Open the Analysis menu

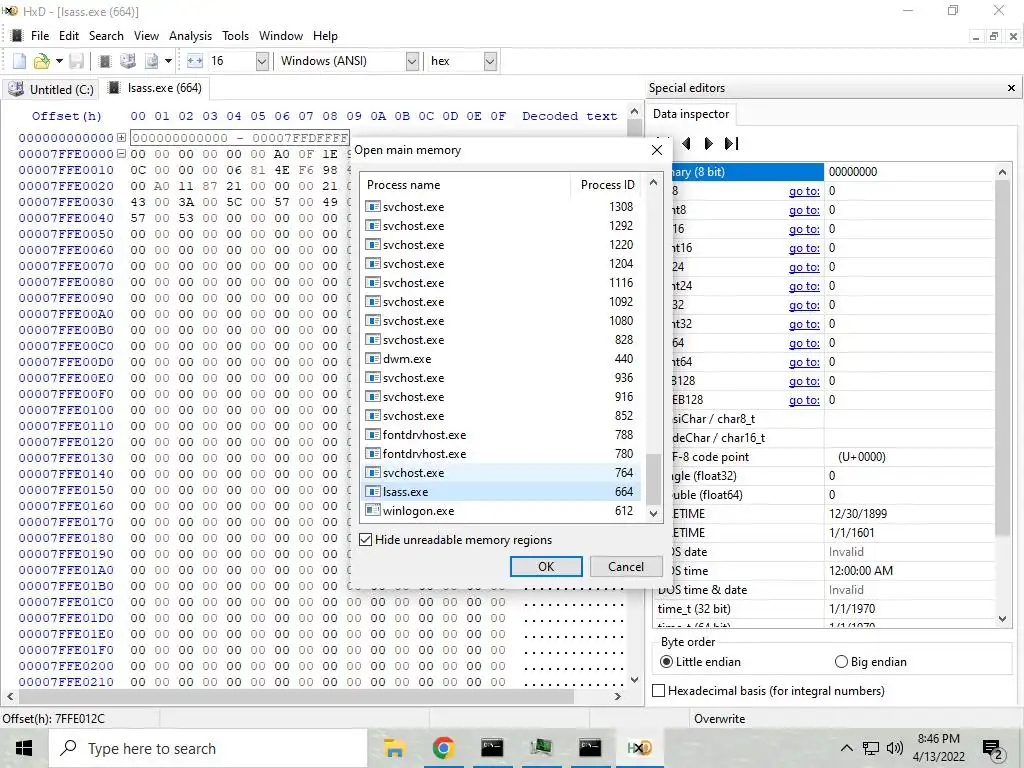(x=190, y=36)
